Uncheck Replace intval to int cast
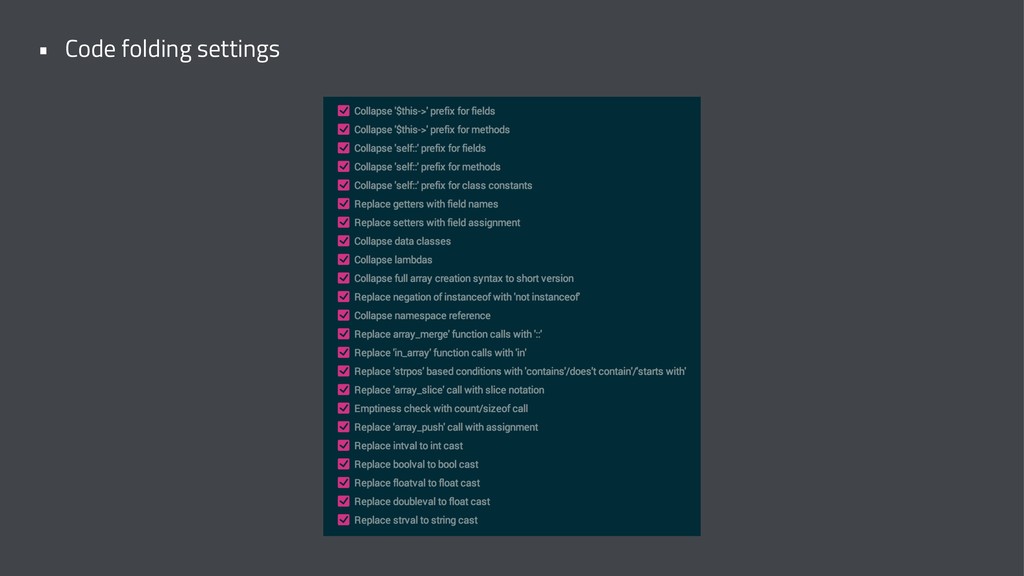Viewport: 1024px width, 576px height. [x=344, y=446]
